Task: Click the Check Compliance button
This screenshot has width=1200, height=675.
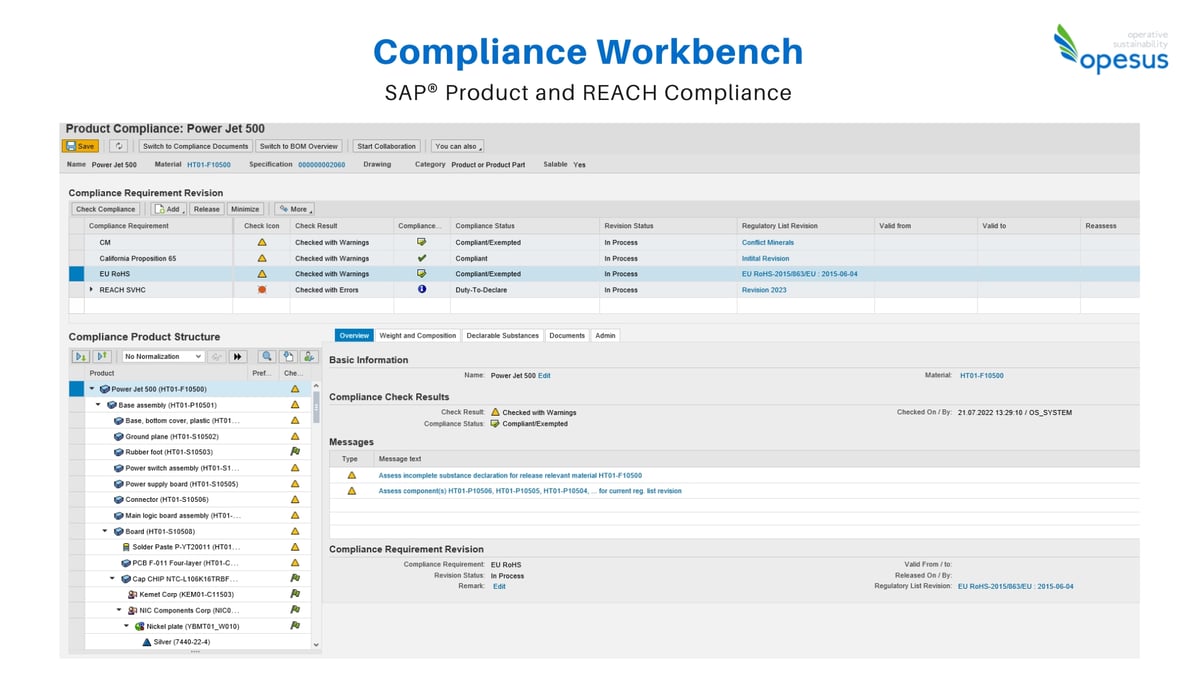Action: (x=104, y=209)
